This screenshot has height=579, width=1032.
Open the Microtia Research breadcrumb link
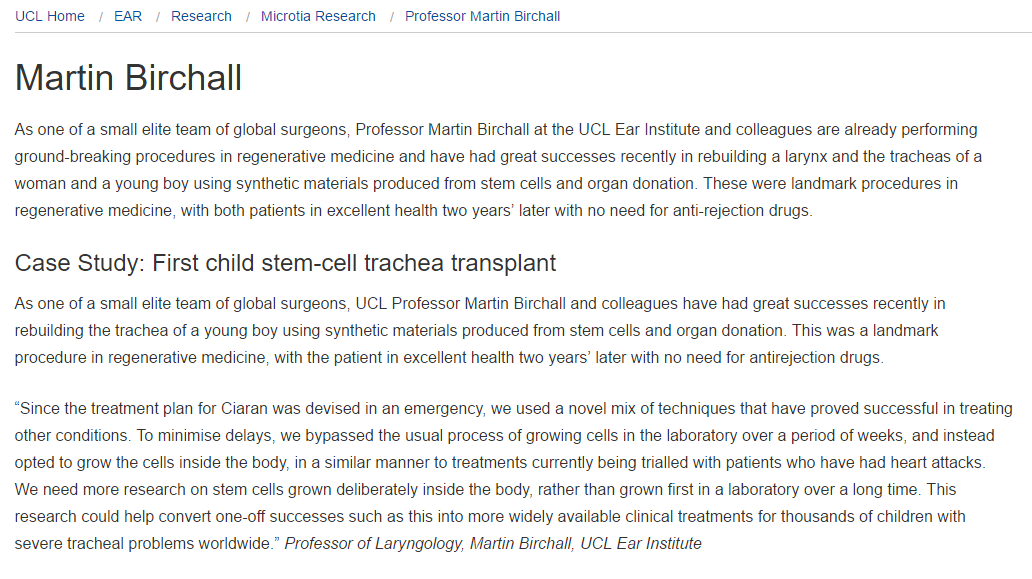[318, 16]
